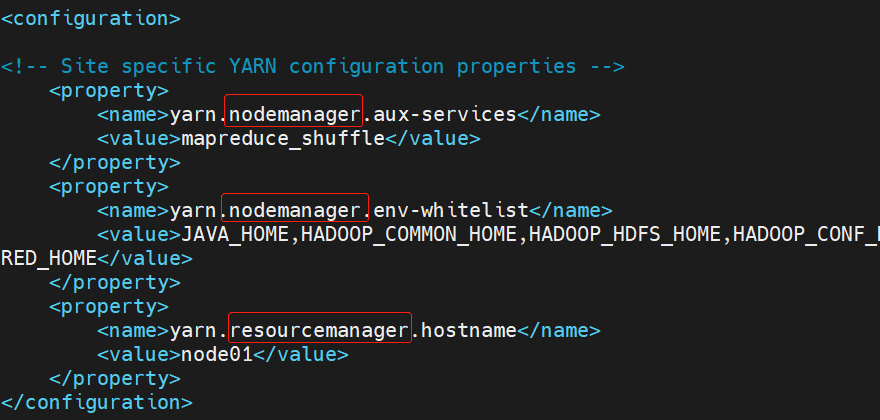Click the env-whitelist text
Screen dimensions: 880x420
[451, 211]
